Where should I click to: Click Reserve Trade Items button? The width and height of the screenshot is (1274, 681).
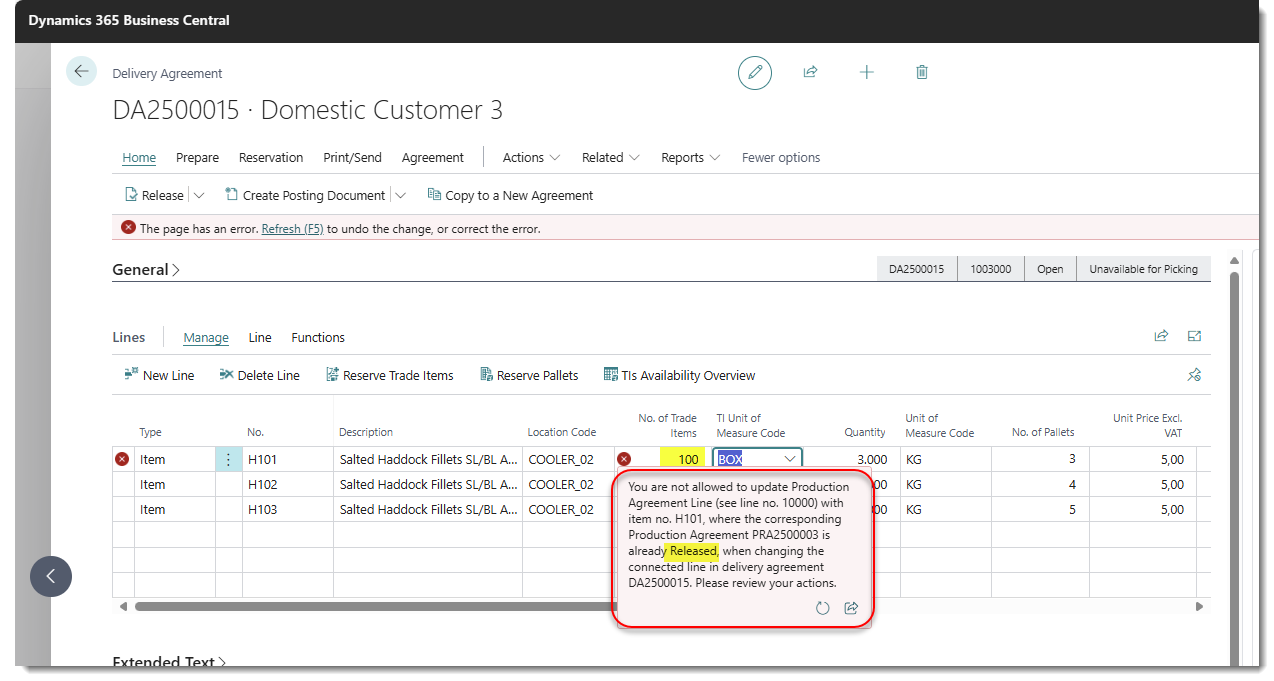point(389,376)
